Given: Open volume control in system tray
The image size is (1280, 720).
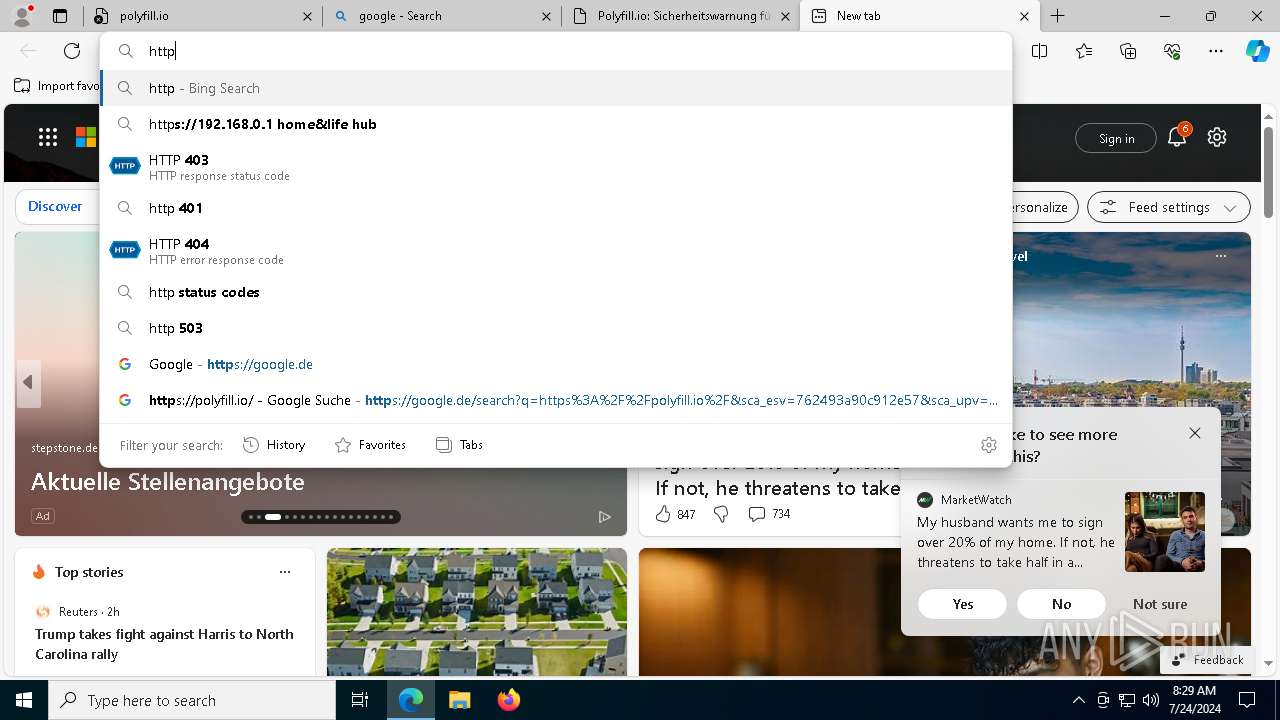Looking at the screenshot, I should [1150, 700].
